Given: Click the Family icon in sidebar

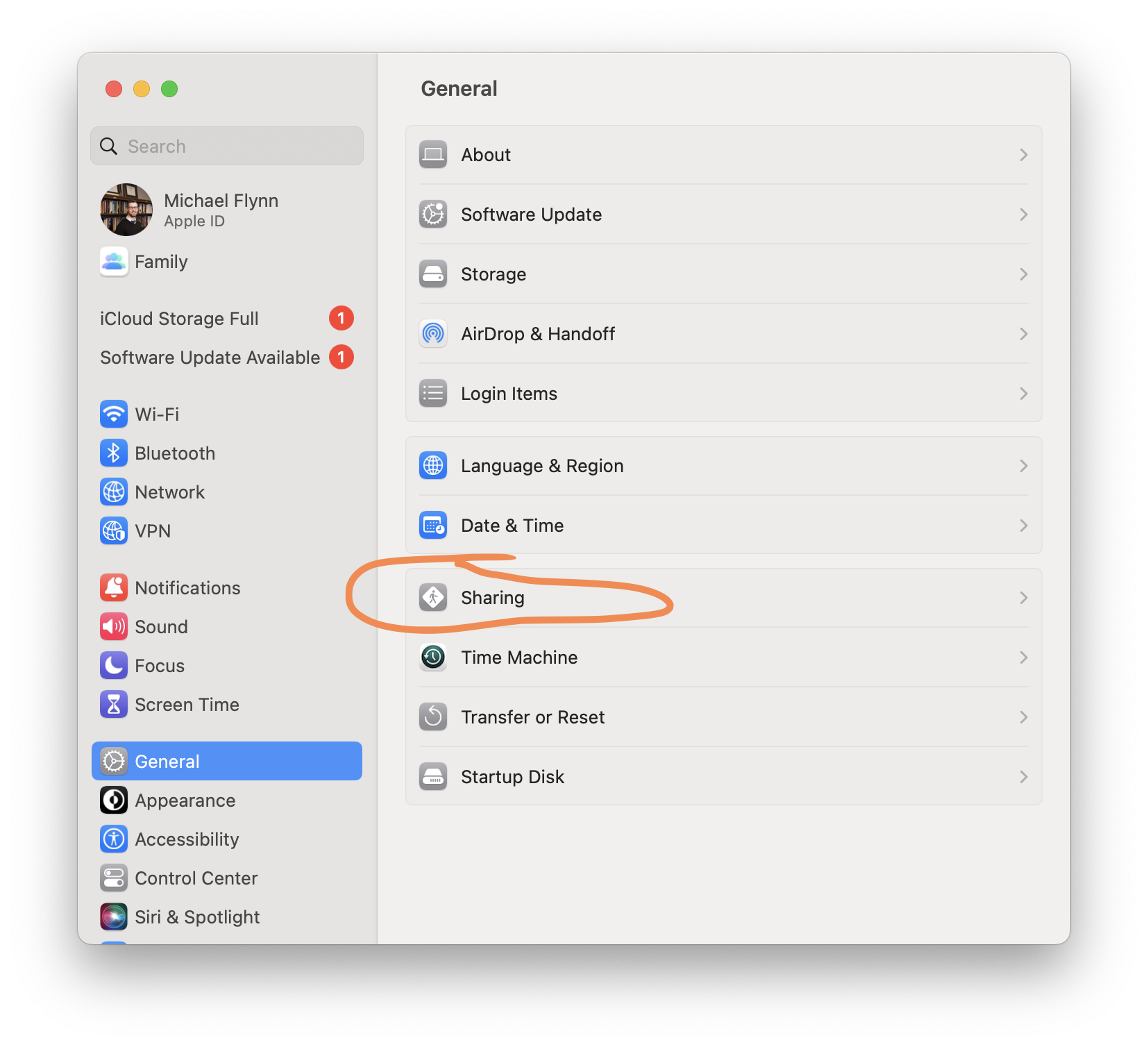Looking at the screenshot, I should [114, 262].
